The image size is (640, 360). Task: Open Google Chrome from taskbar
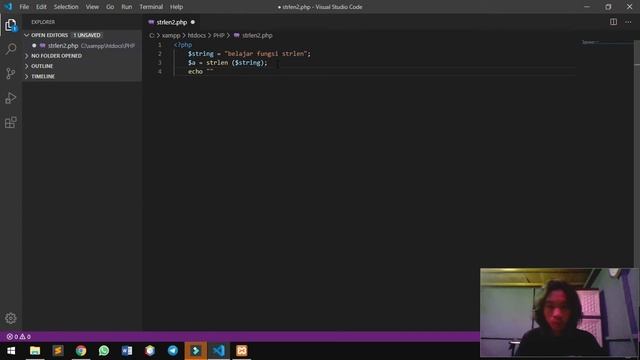tap(81, 351)
